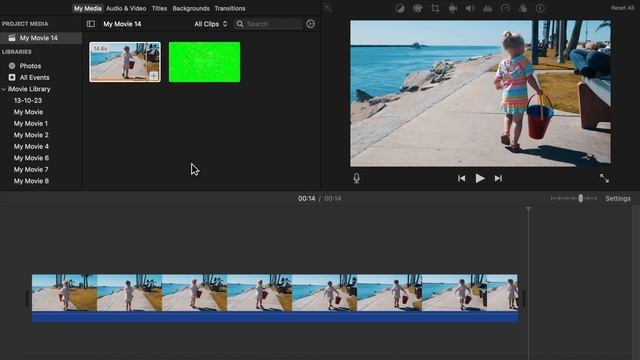The width and height of the screenshot is (640, 360).
Task: Select My Movie 14 in Project Media
Action: (x=41, y=38)
